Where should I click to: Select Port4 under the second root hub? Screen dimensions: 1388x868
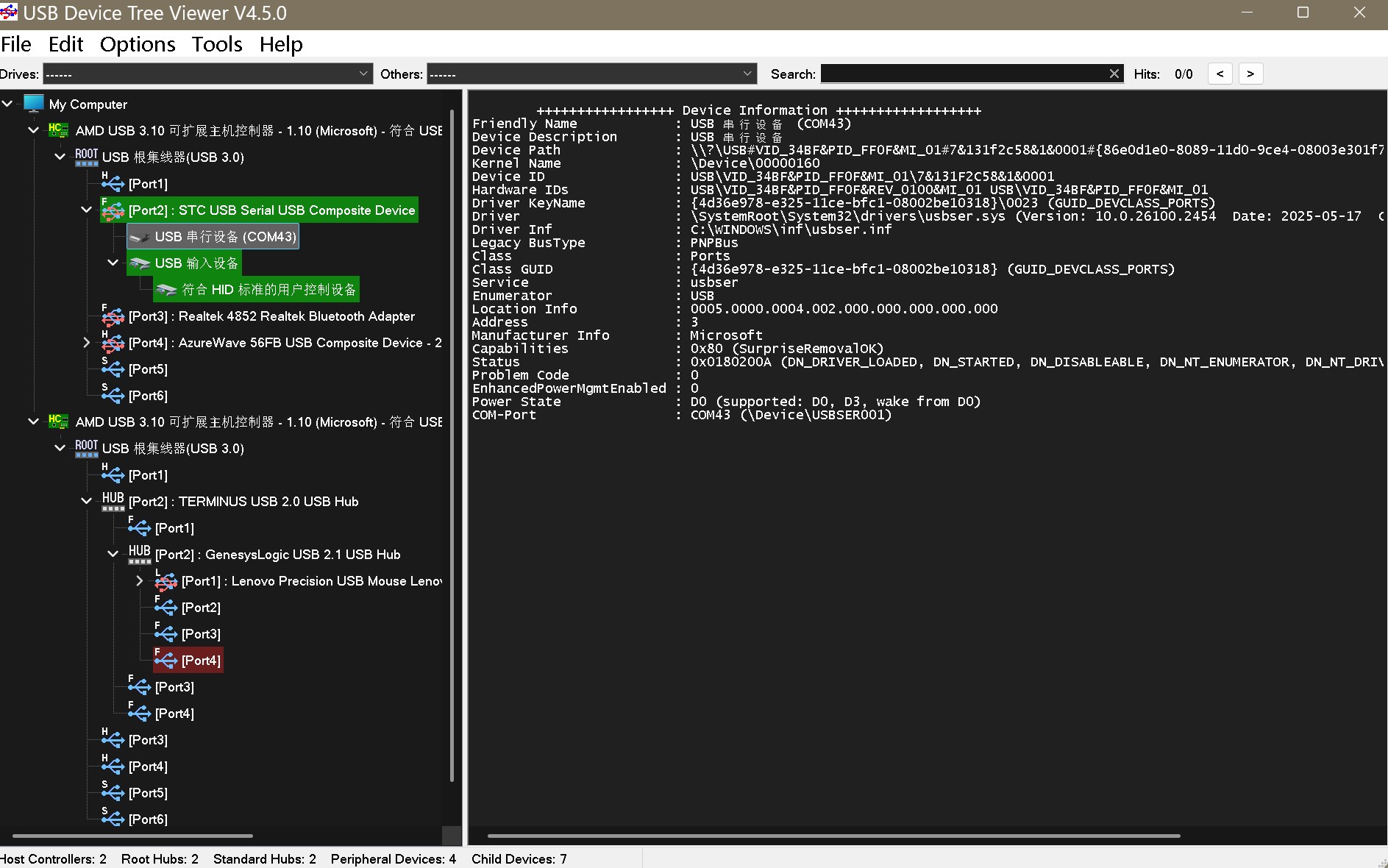[x=148, y=766]
